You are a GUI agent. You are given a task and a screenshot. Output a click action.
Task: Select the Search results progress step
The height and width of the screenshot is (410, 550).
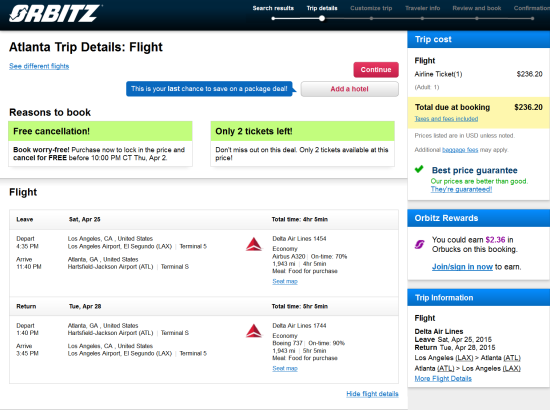tap(273, 8)
